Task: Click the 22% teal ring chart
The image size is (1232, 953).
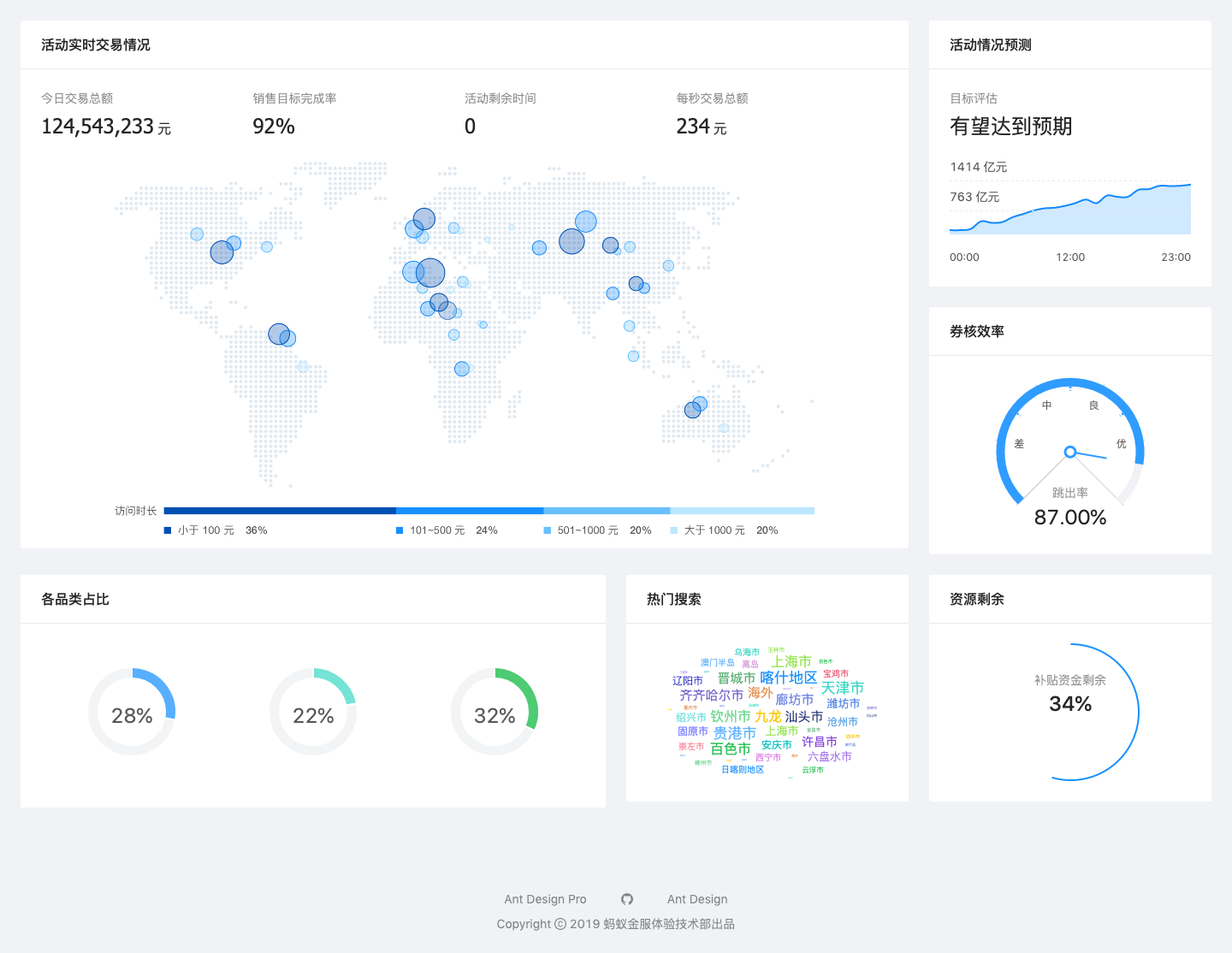Action: 313,712
